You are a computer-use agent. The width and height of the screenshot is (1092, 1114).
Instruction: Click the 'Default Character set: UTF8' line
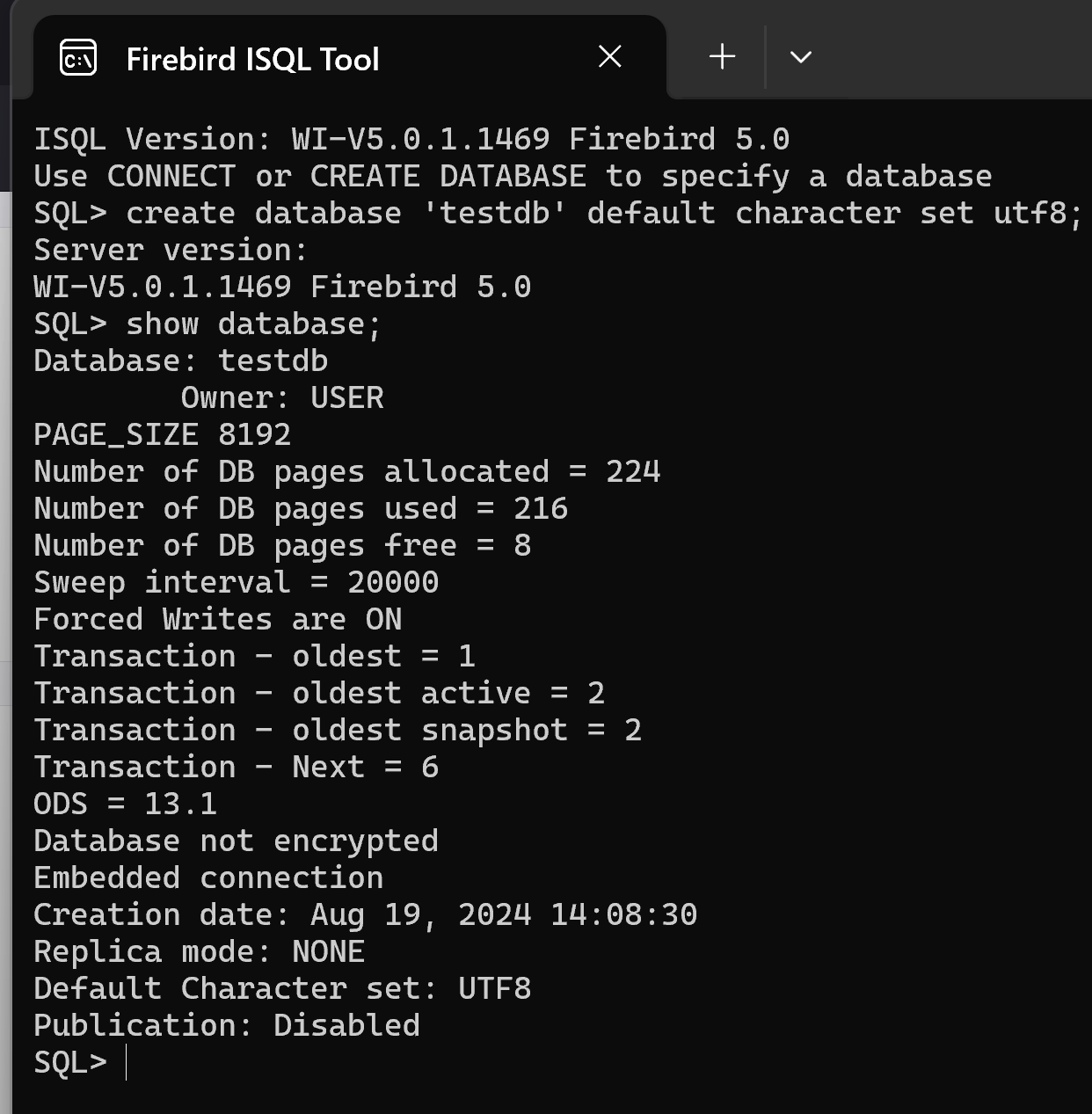pyautogui.click(x=283, y=988)
